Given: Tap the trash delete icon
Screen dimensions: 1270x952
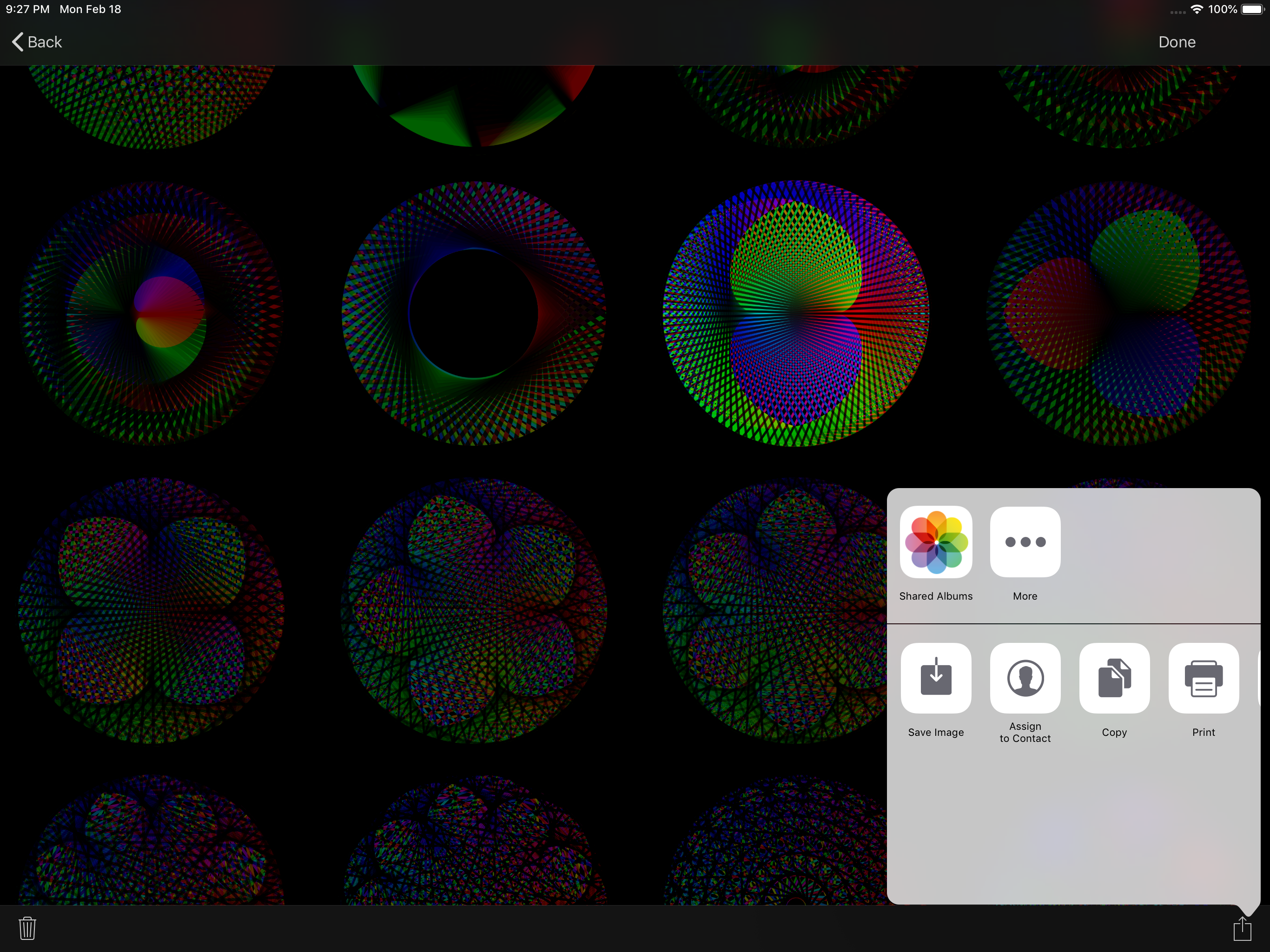Looking at the screenshot, I should tap(27, 928).
